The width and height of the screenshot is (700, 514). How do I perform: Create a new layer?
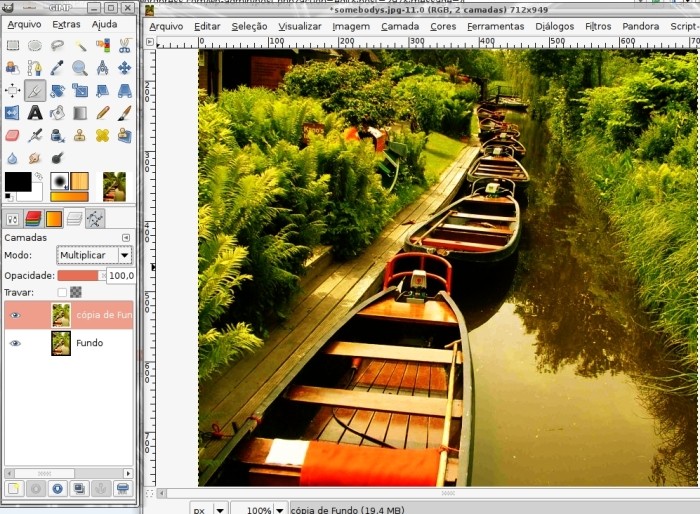tap(14, 489)
